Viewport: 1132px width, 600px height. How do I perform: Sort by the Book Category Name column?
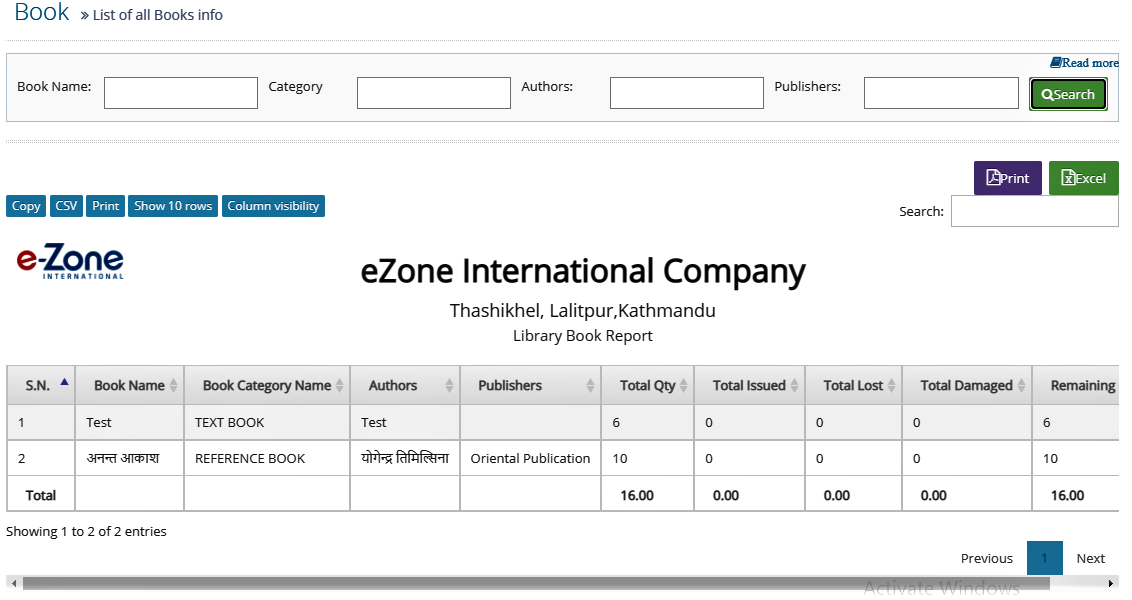tap(267, 386)
